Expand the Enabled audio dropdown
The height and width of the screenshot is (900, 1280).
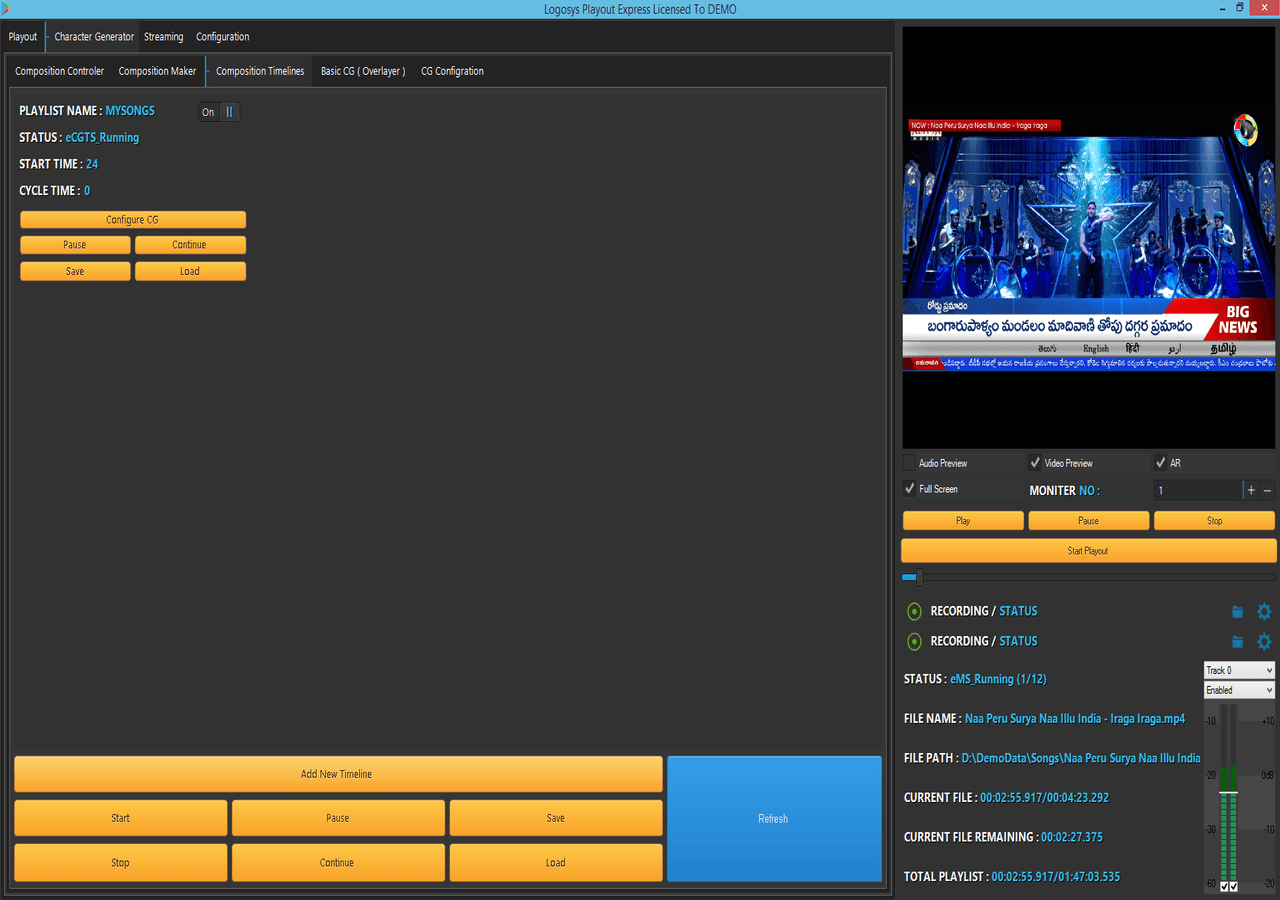(1239, 690)
